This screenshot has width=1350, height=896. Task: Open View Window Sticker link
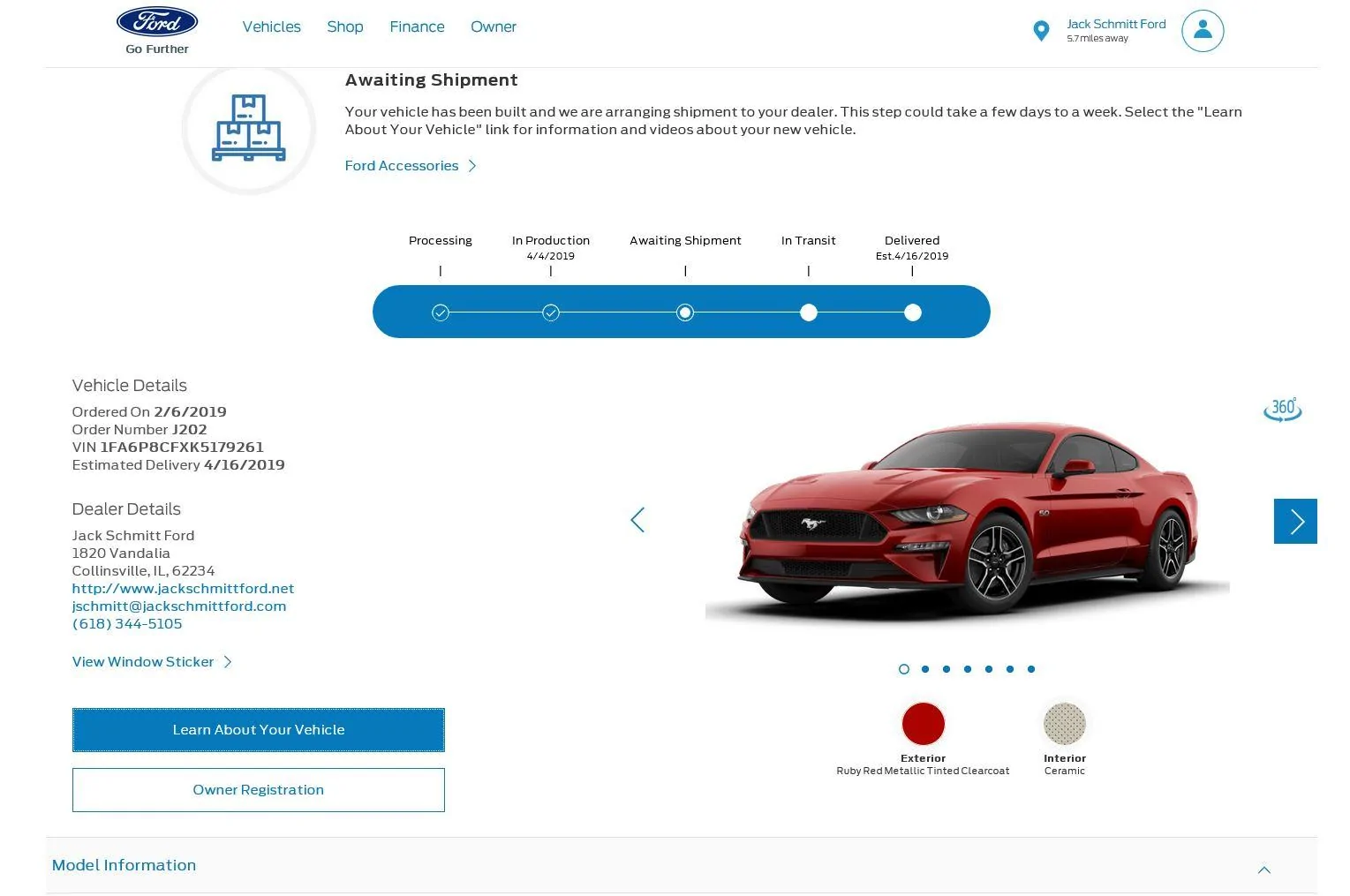pos(143,662)
